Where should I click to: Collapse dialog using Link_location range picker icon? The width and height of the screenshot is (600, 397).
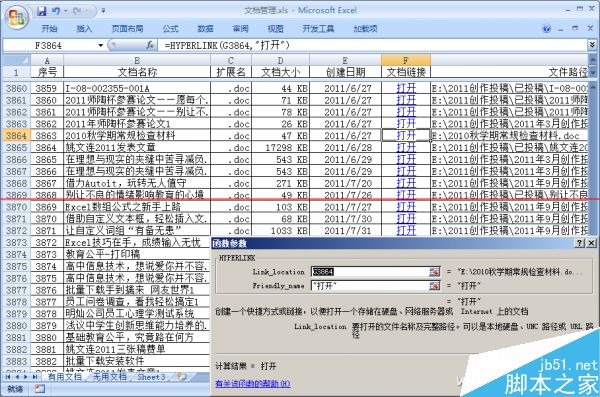click(x=434, y=271)
